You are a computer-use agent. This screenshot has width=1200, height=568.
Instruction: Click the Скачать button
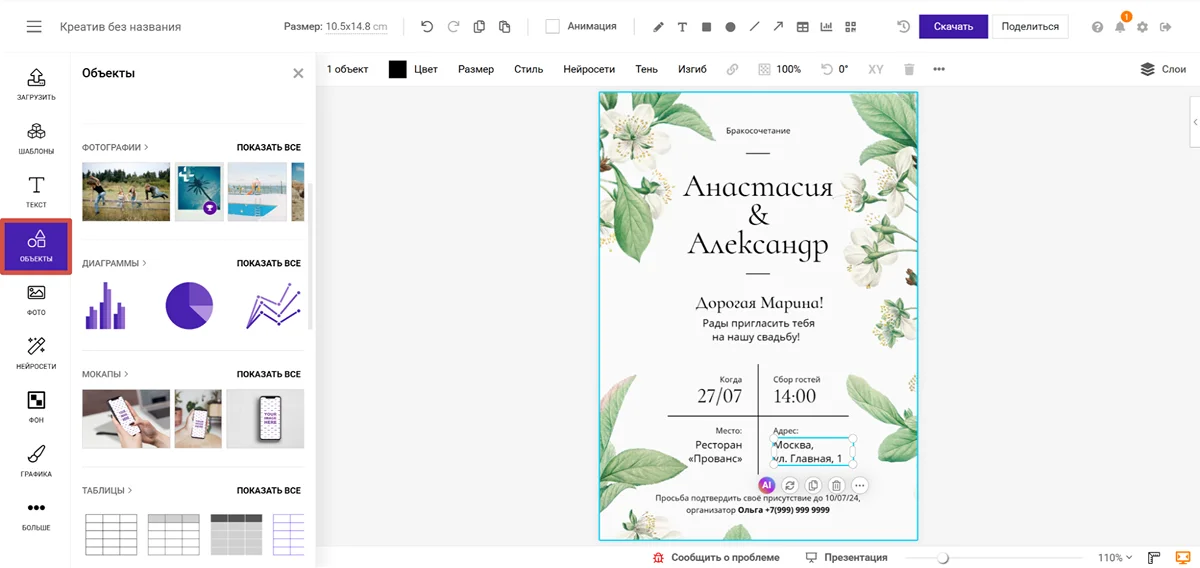coord(953,27)
